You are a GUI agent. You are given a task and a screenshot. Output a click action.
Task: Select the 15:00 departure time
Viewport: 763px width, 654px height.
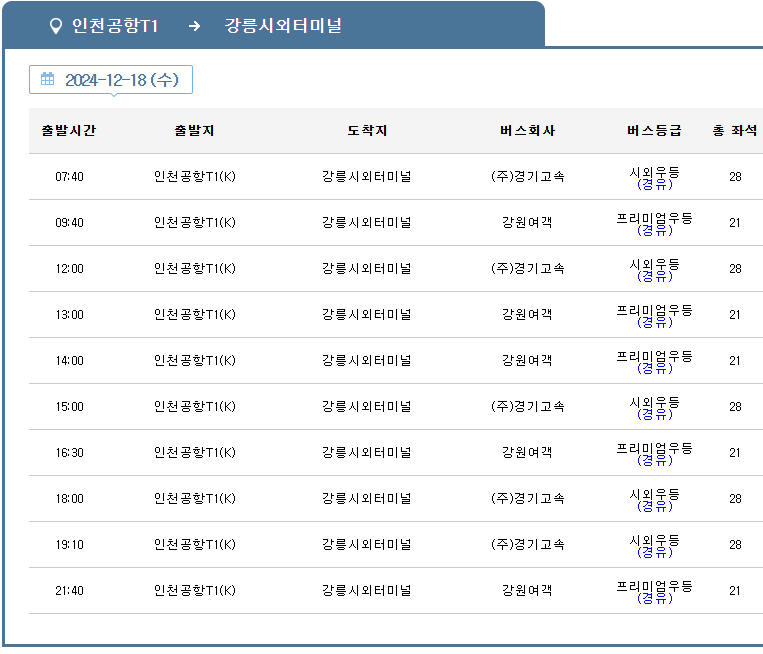pyautogui.click(x=69, y=407)
